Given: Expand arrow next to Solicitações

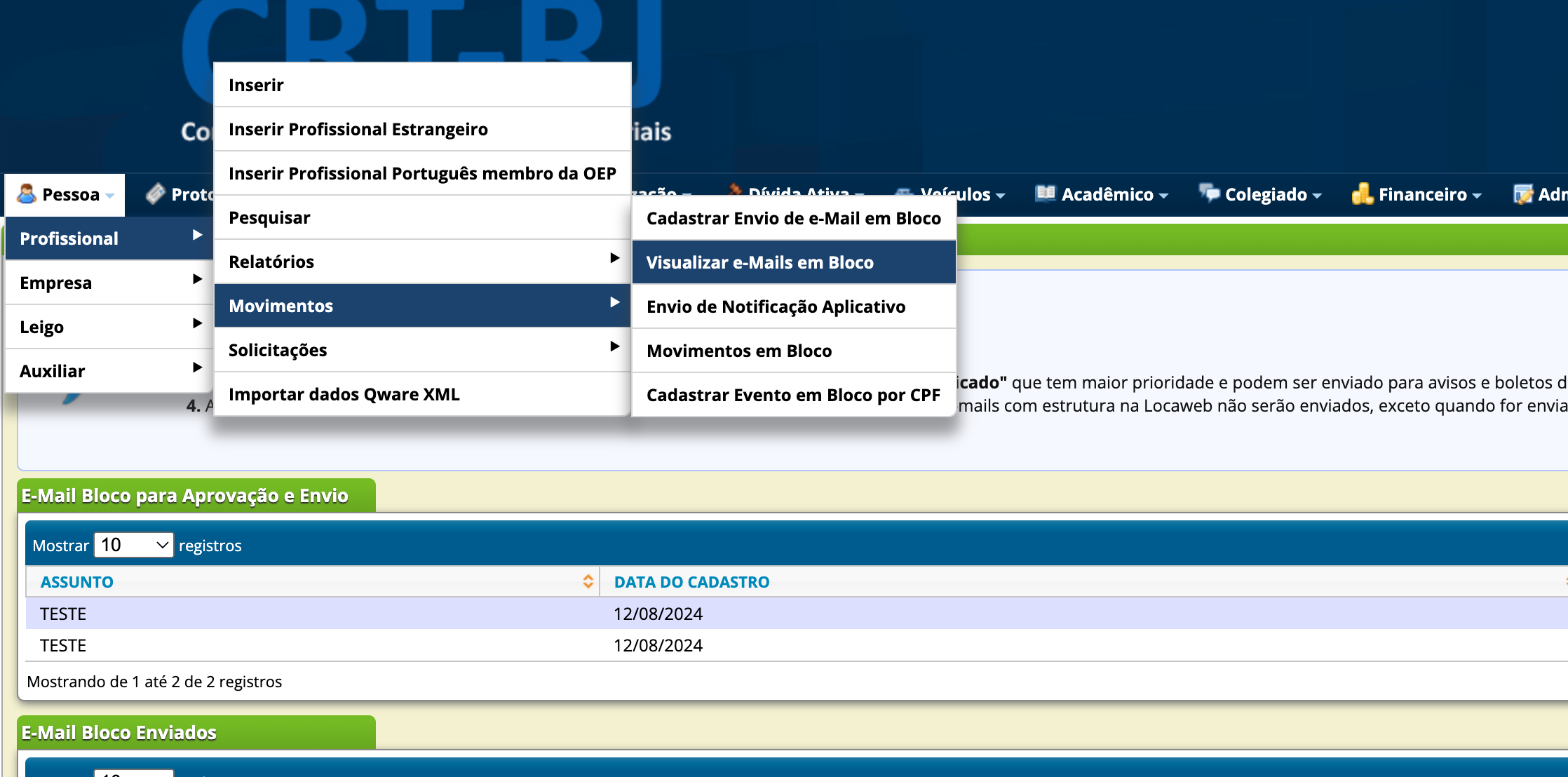Looking at the screenshot, I should 614,346.
